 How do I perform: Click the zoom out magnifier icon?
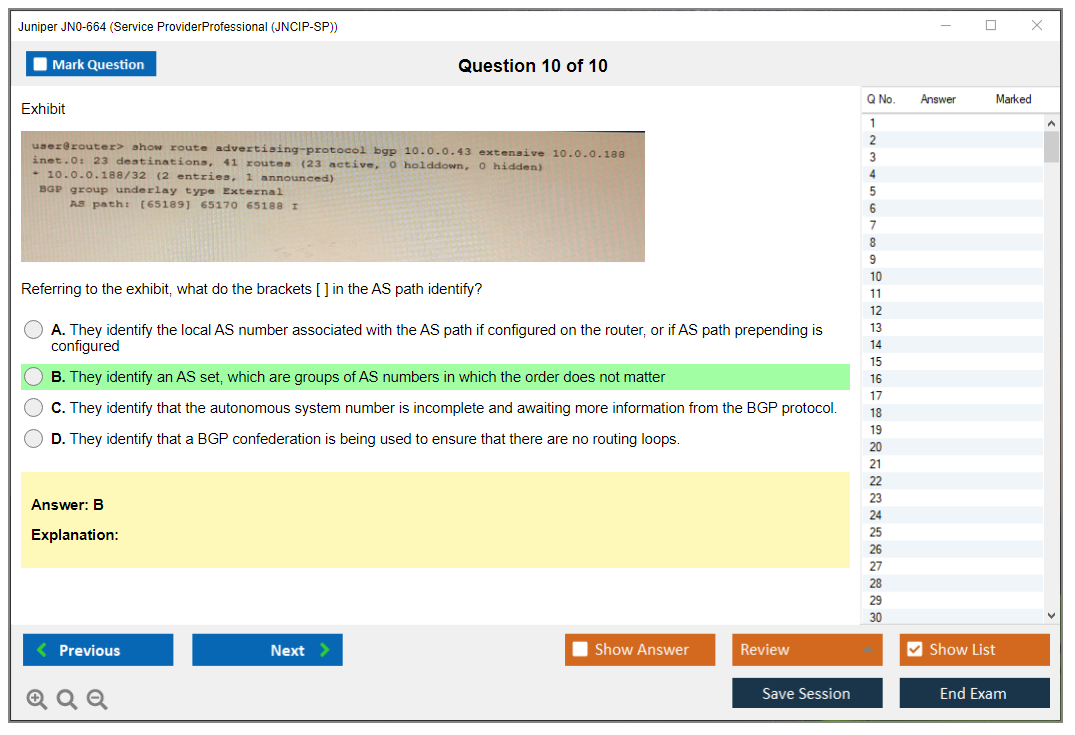tap(97, 700)
